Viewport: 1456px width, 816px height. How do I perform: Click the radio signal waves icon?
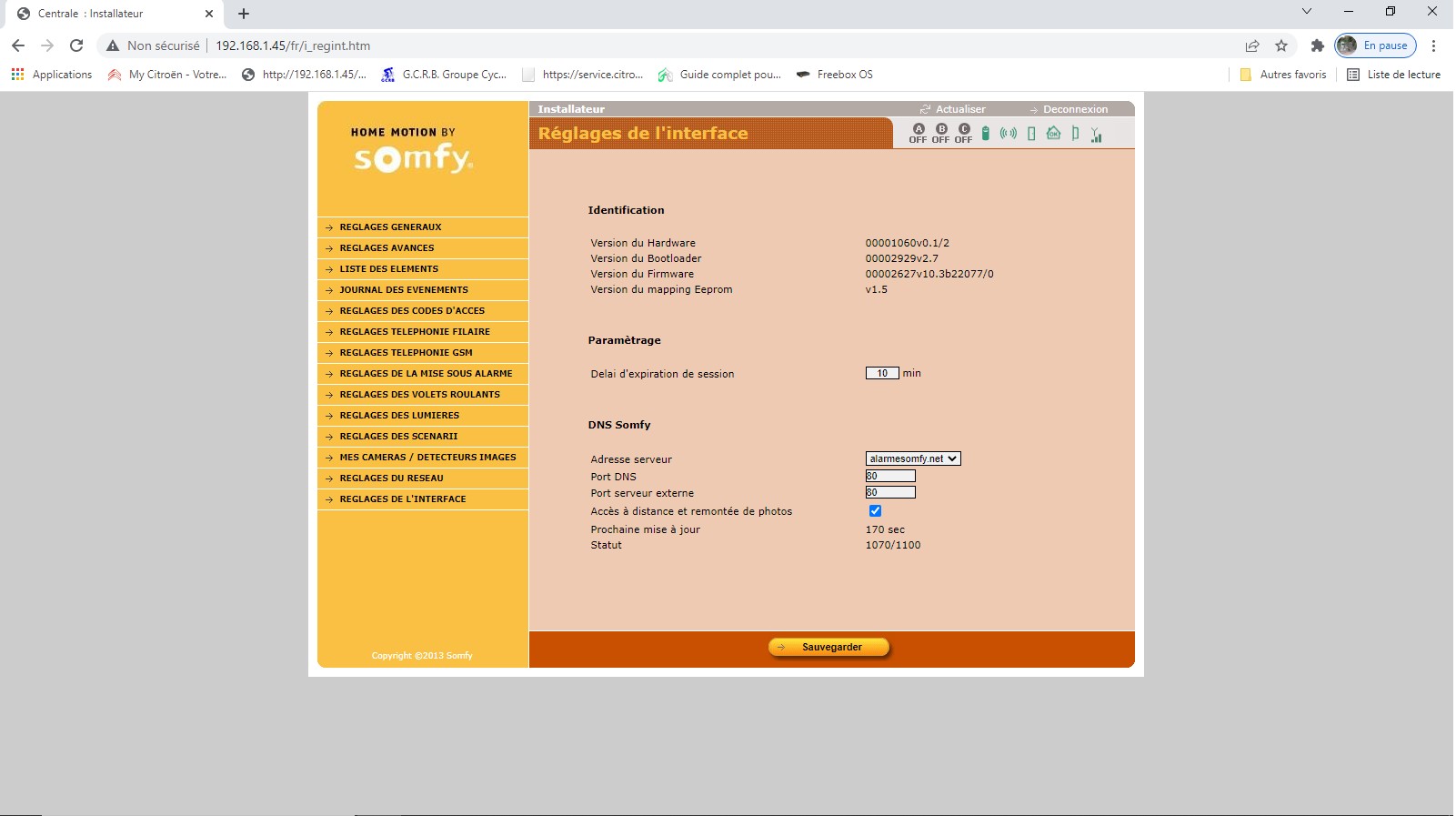[1008, 134]
